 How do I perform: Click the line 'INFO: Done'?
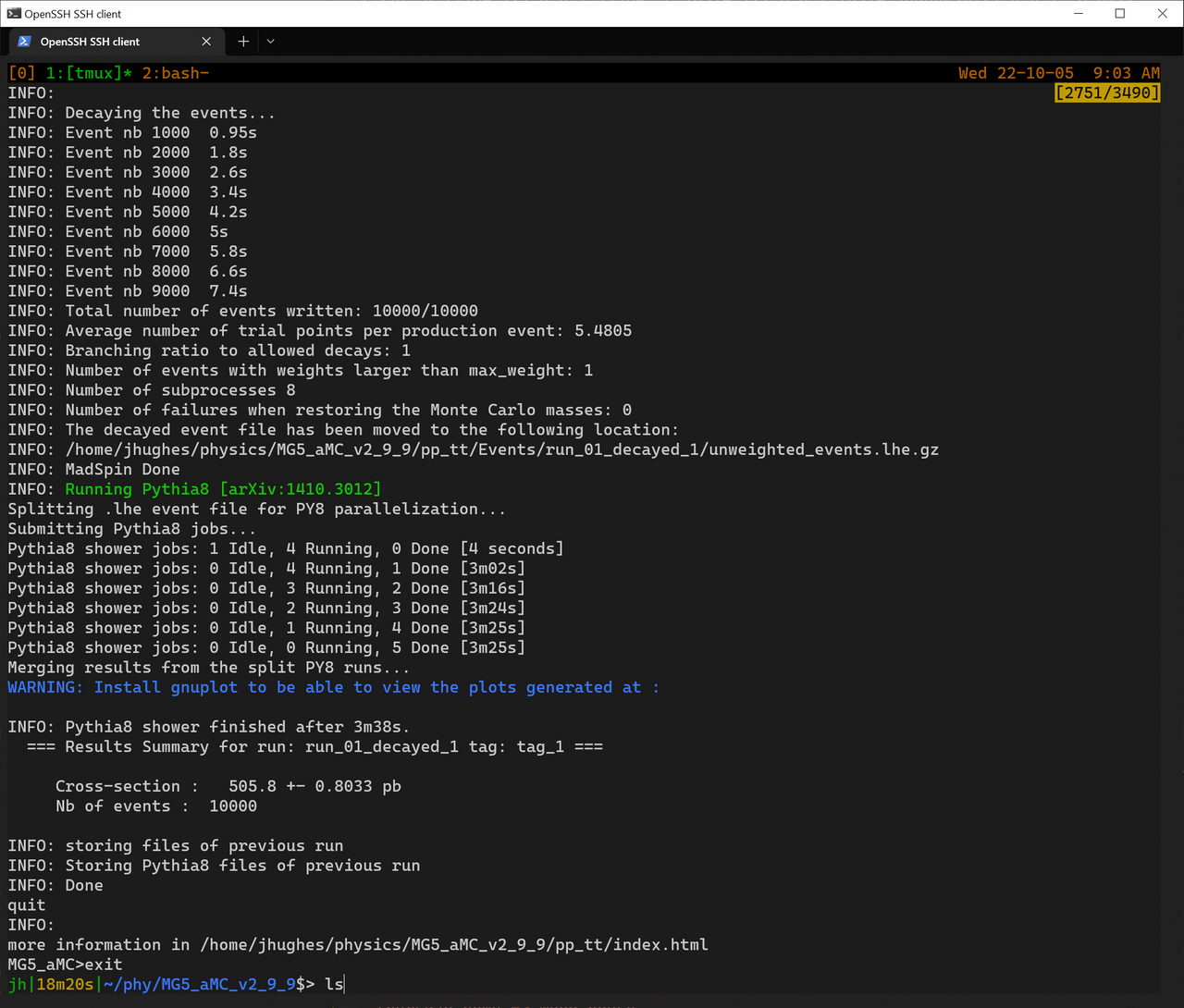[55, 887]
